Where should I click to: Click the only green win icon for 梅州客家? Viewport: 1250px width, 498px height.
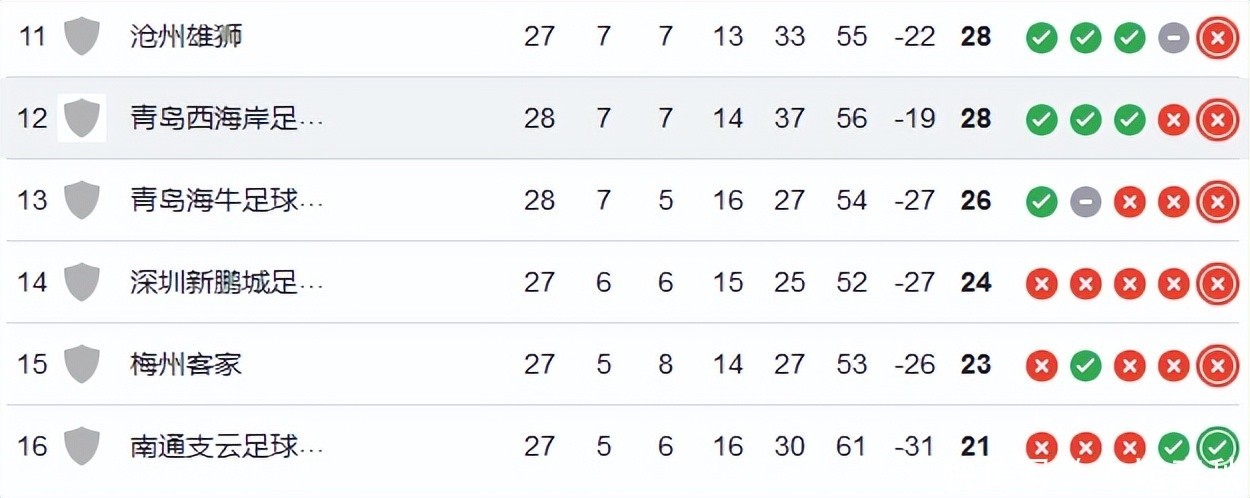[1085, 365]
